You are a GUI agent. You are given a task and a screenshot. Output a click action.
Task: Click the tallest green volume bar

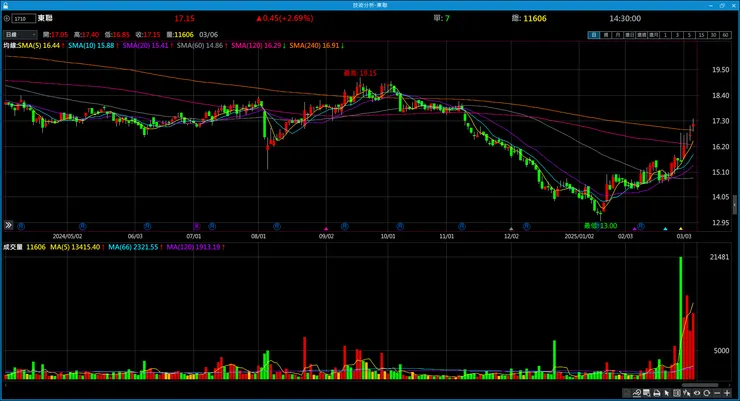[681, 318]
